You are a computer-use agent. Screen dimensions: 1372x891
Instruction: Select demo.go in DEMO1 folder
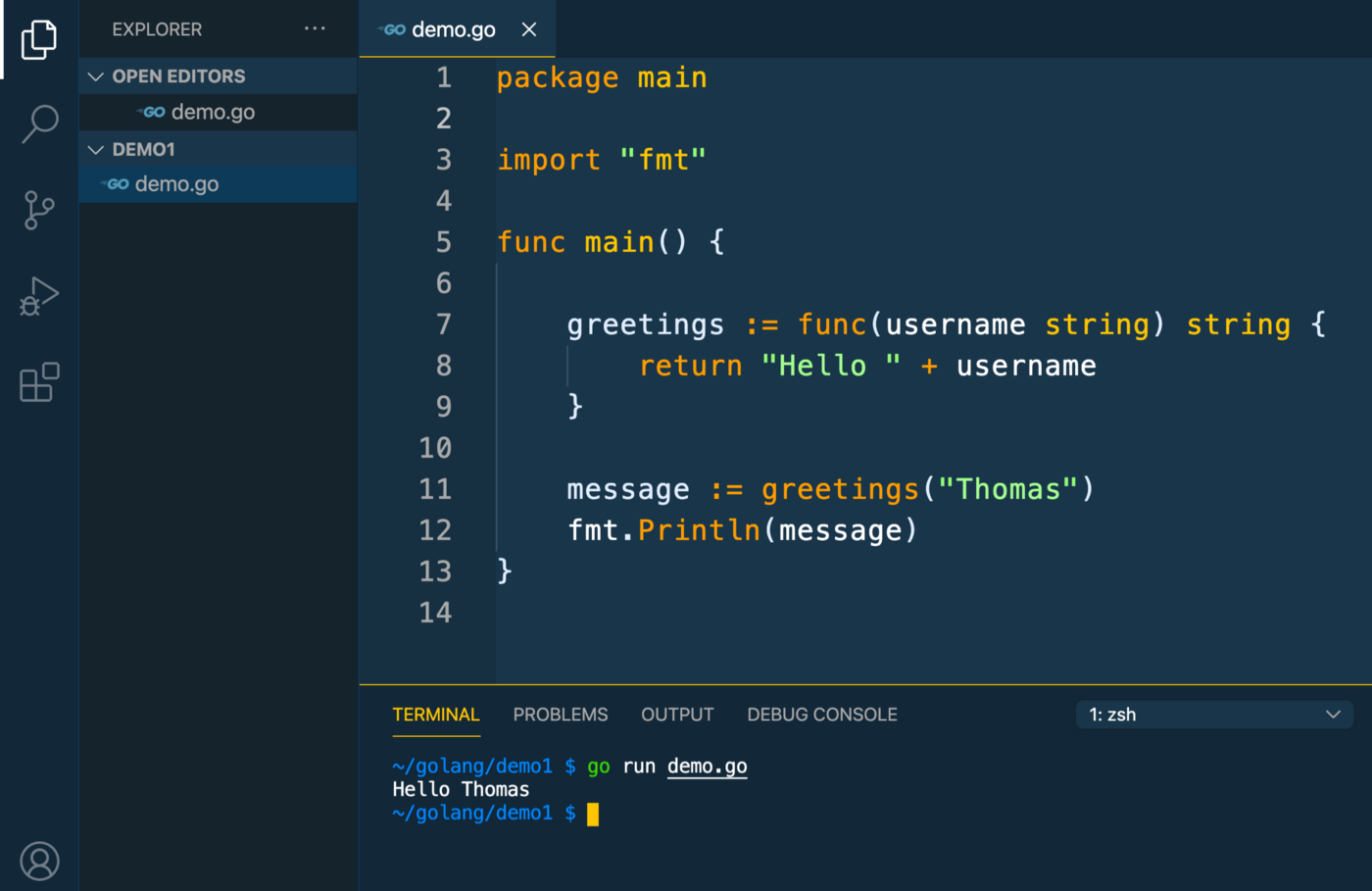(218, 183)
